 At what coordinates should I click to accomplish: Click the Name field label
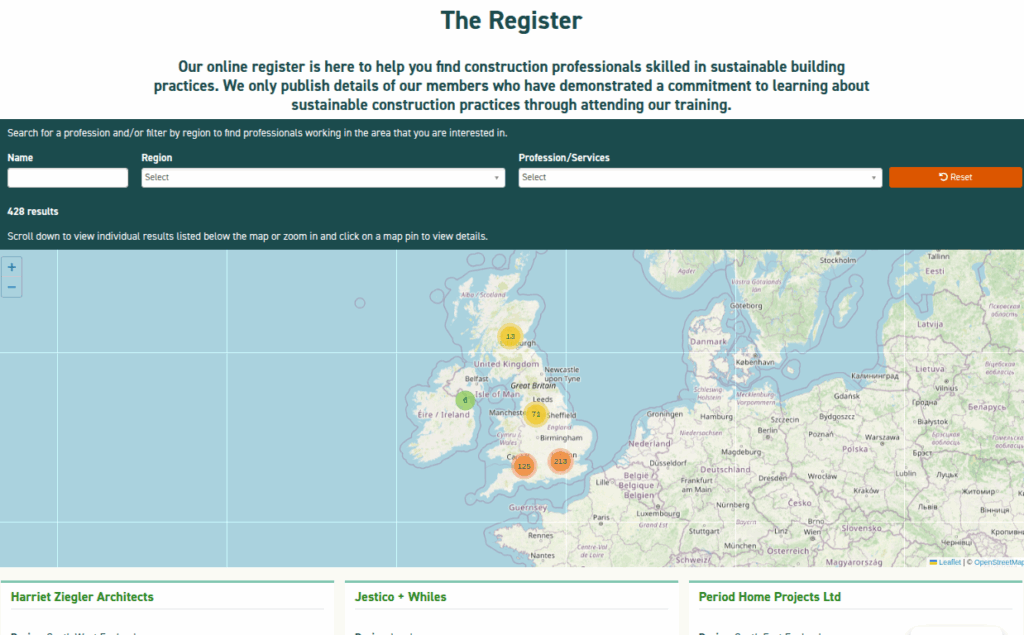pos(20,158)
